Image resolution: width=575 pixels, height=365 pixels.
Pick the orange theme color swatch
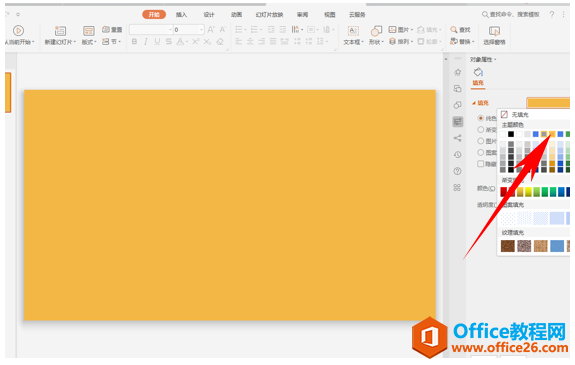tap(552, 134)
